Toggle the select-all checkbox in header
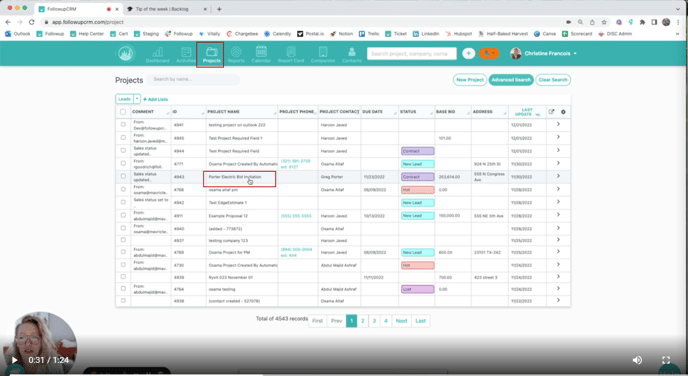Image resolution: width=688 pixels, height=376 pixels. click(123, 111)
